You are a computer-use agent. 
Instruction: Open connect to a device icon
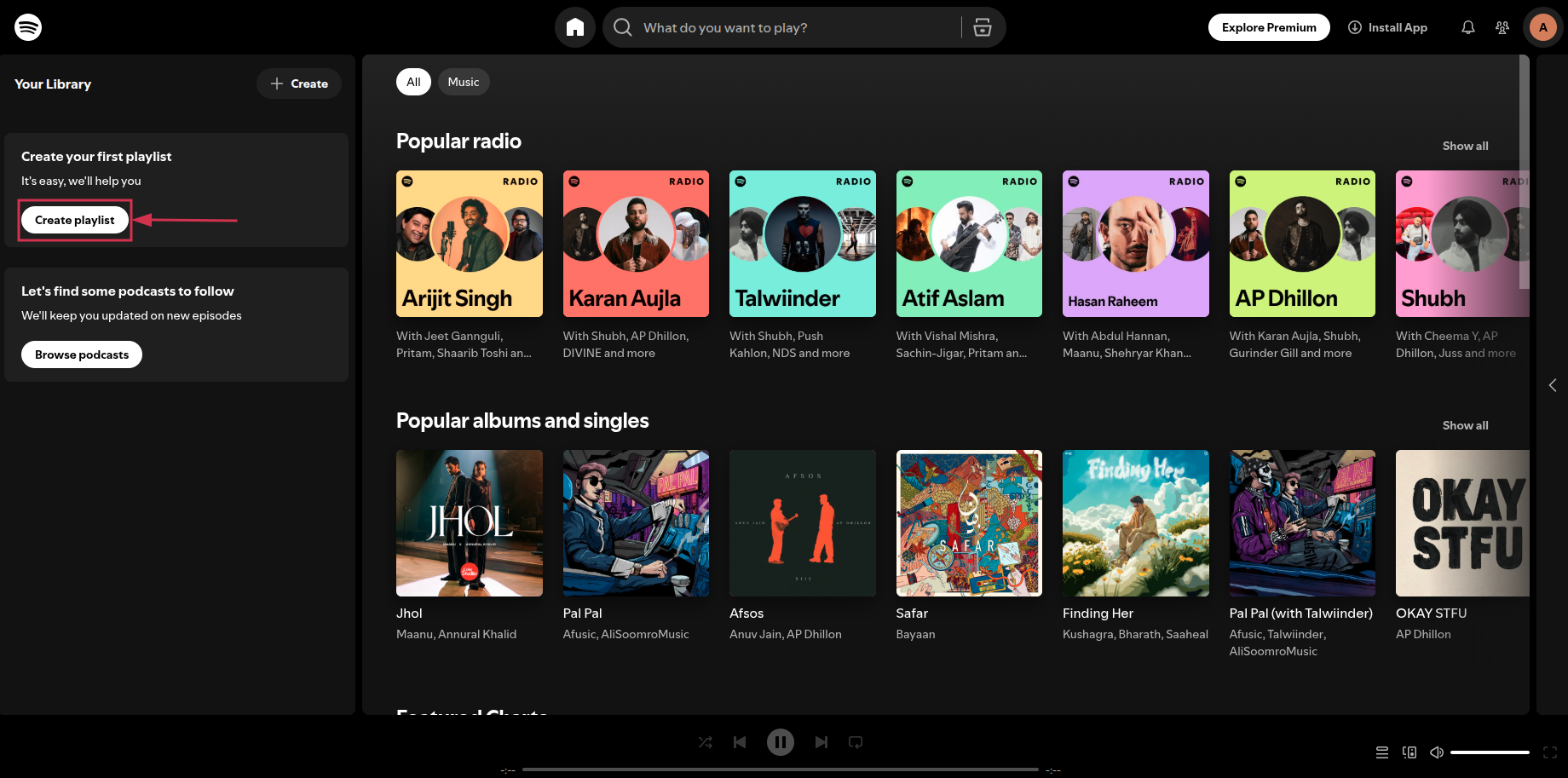[1409, 752]
